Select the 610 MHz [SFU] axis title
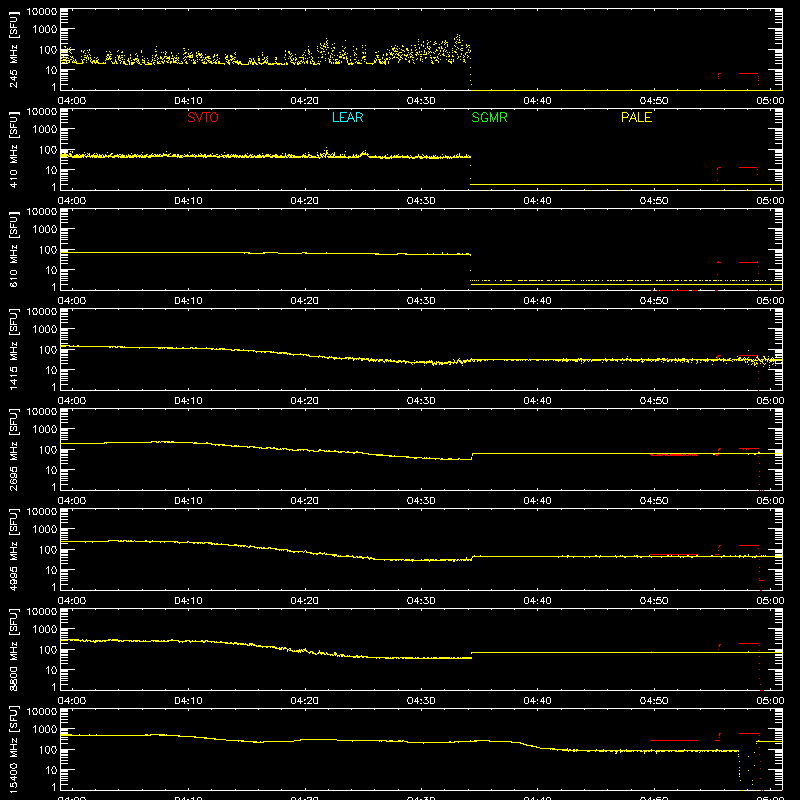Screen dimensions: 800x800 click(13, 249)
